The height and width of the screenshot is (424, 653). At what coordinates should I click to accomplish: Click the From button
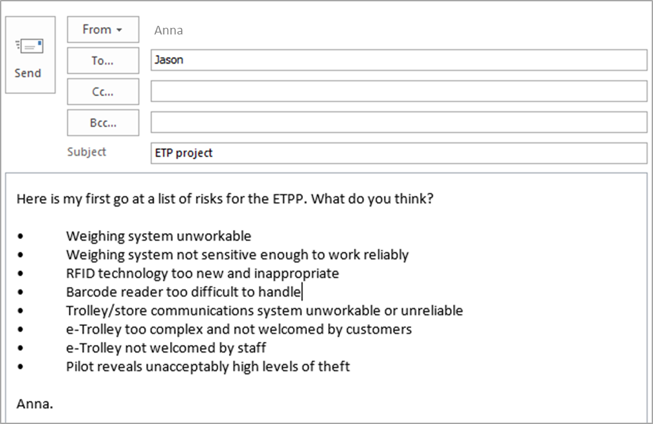tap(103, 30)
